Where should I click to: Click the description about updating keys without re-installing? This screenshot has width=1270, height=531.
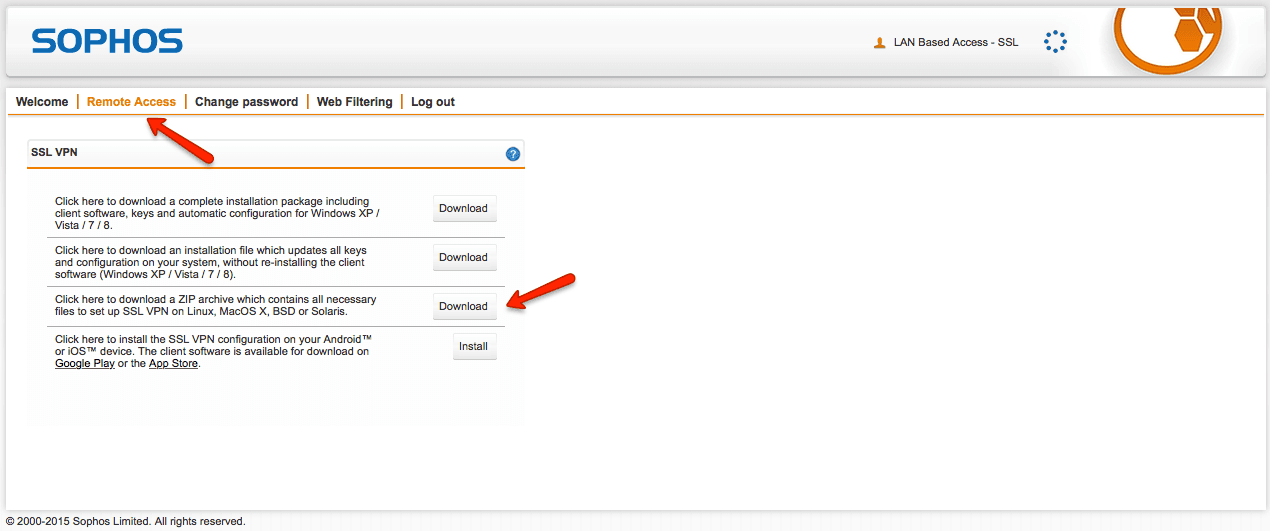coord(211,262)
